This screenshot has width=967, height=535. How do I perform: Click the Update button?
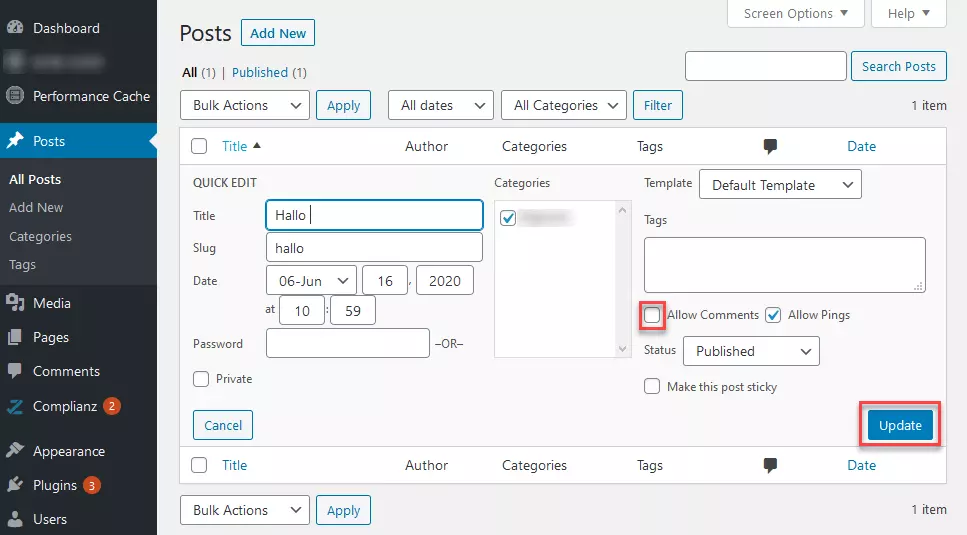[x=900, y=425]
